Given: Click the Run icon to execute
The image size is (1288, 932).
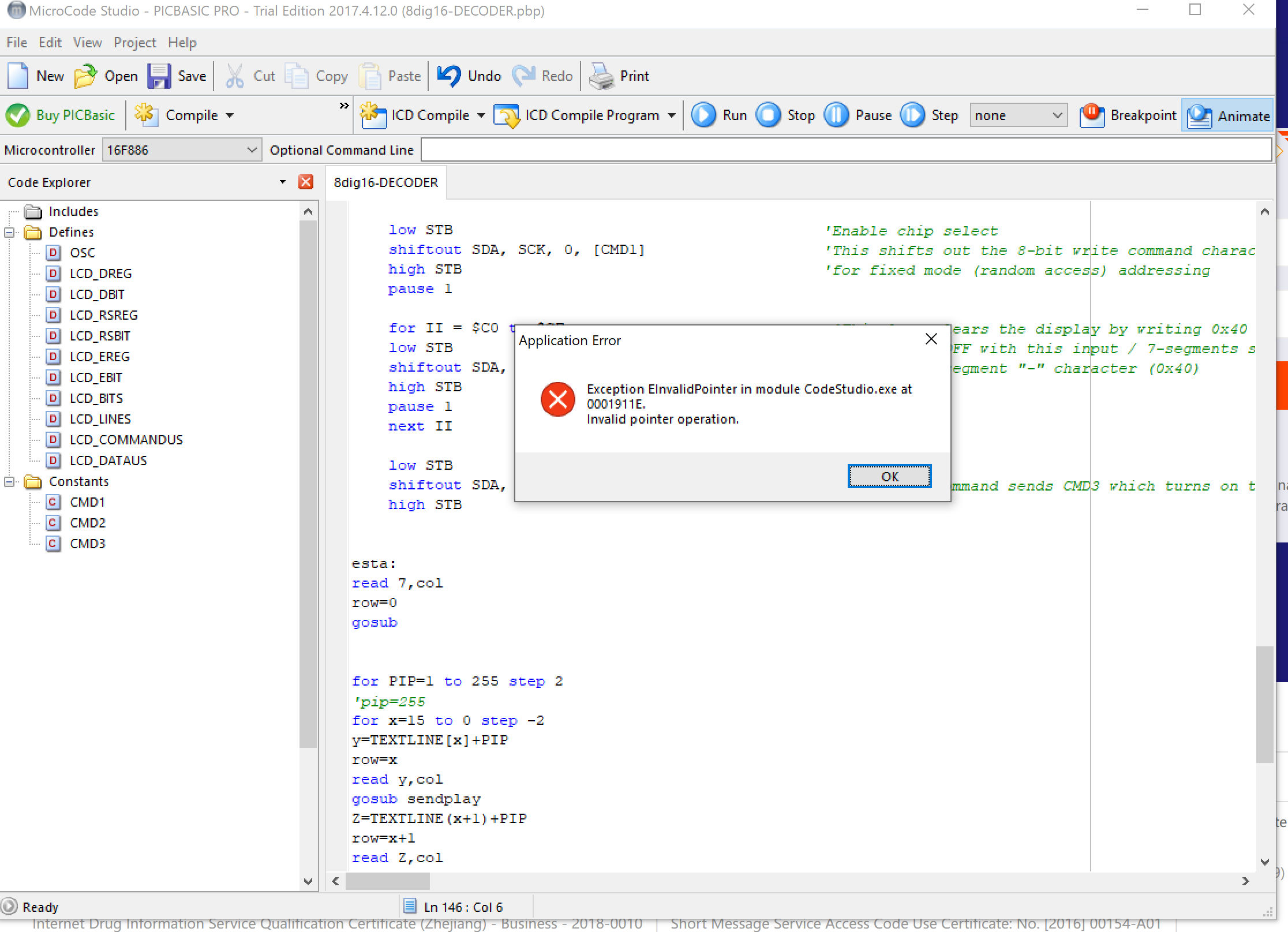Looking at the screenshot, I should [x=704, y=114].
